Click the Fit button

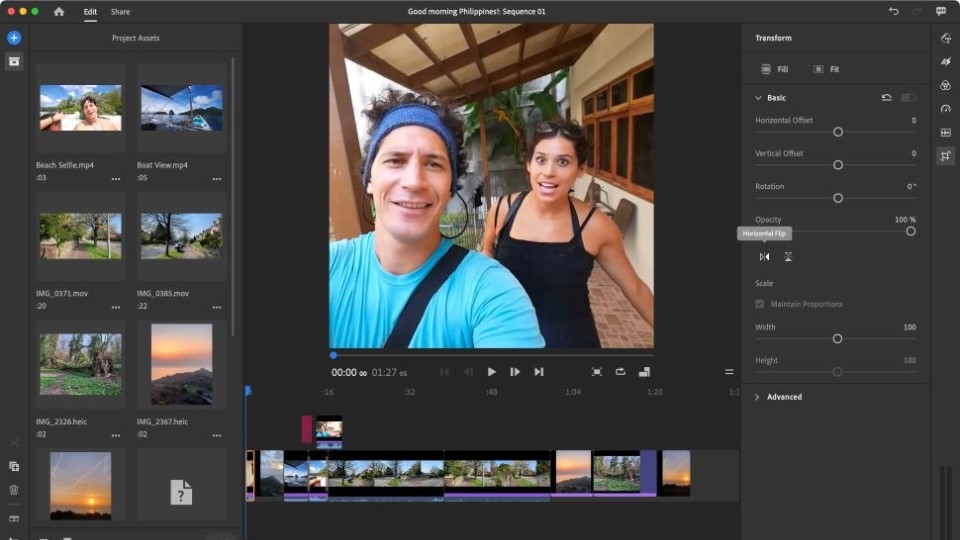point(826,69)
